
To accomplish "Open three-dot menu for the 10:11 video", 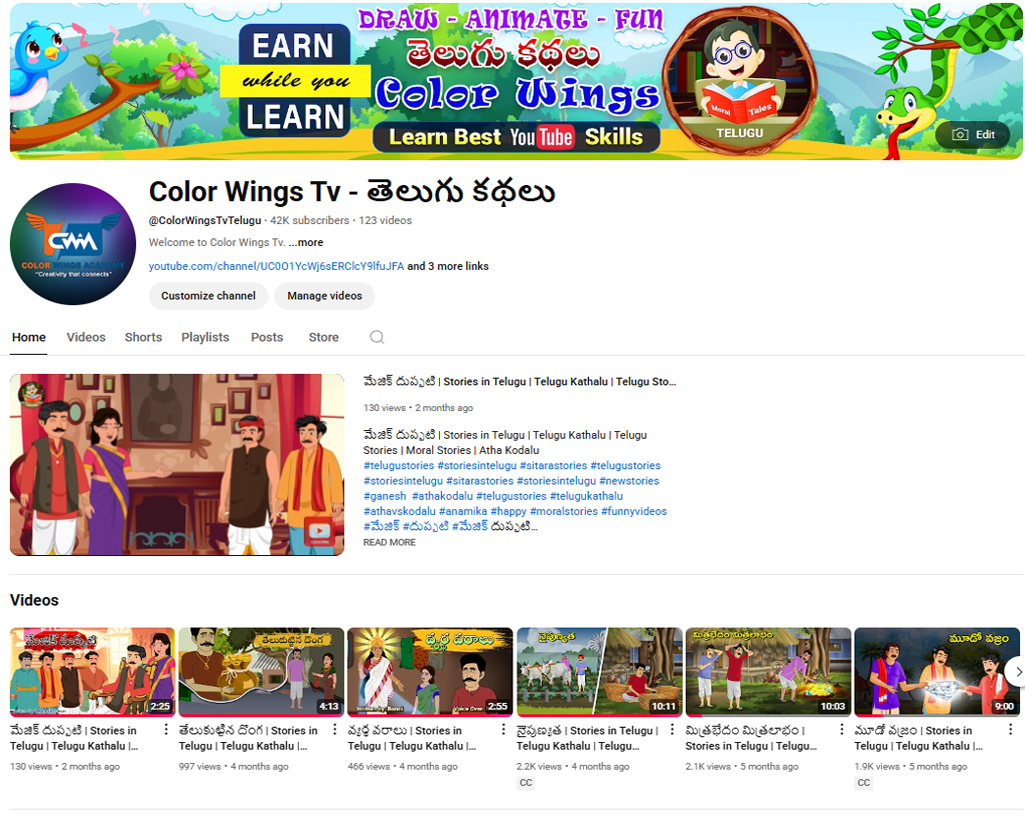I will pyautogui.click(x=673, y=730).
